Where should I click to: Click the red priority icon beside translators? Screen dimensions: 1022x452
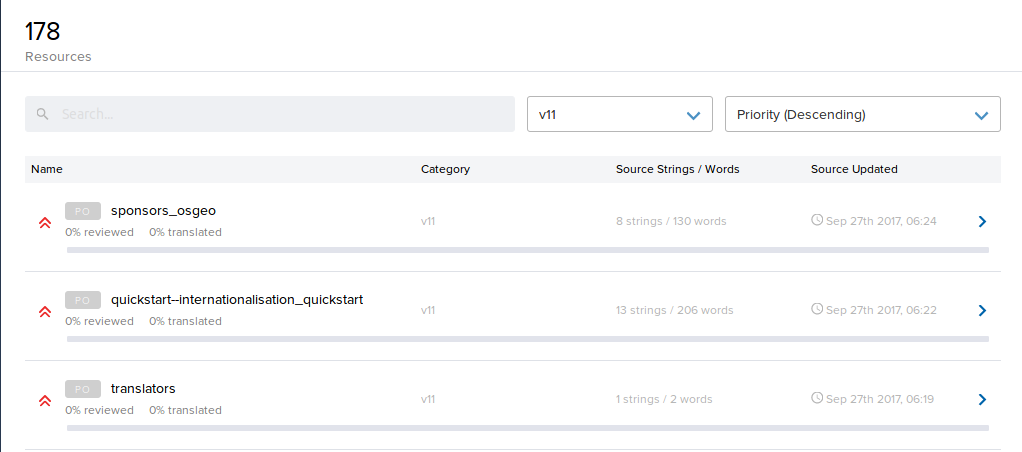click(44, 401)
